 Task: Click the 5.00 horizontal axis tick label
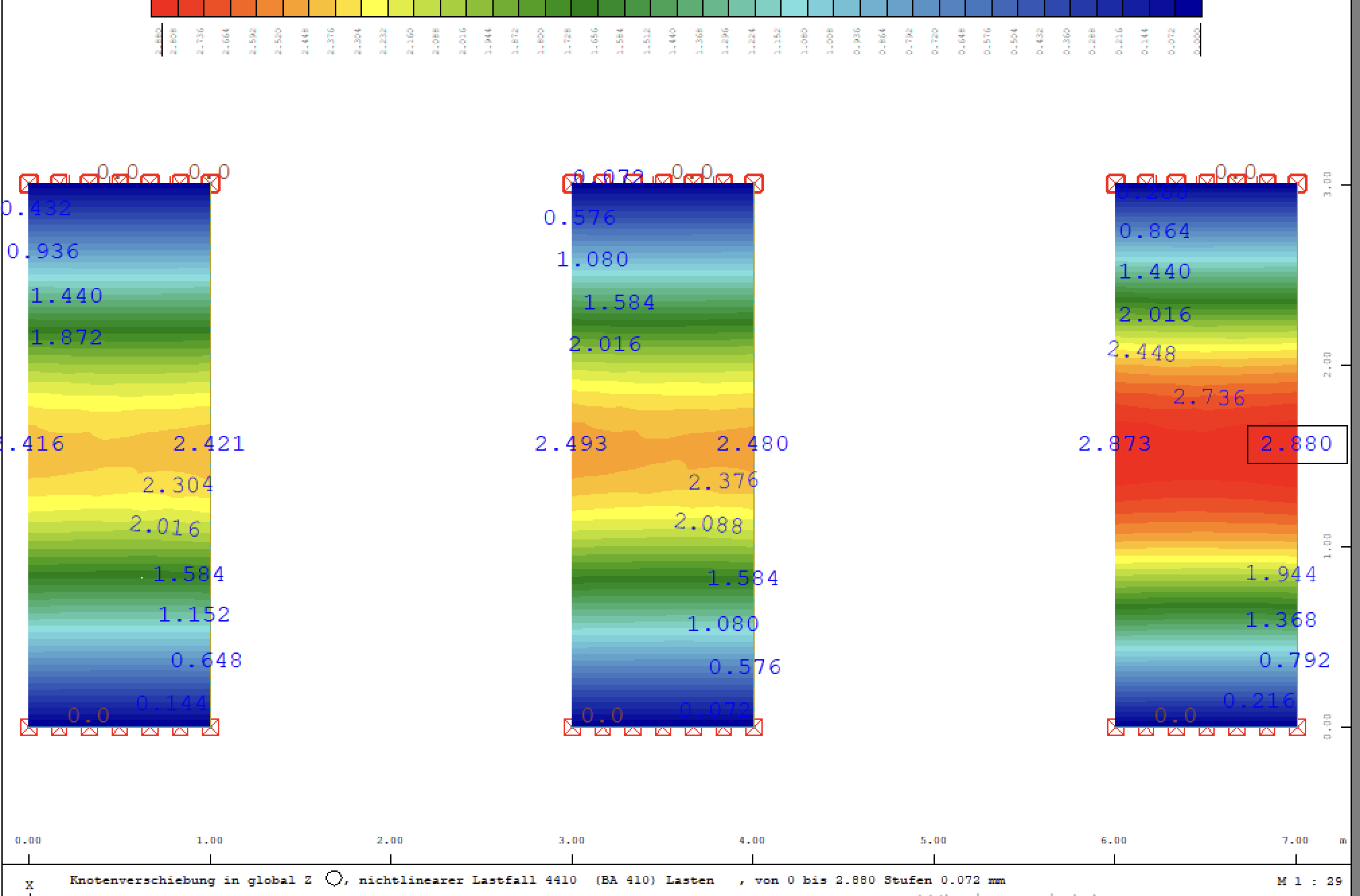click(934, 840)
